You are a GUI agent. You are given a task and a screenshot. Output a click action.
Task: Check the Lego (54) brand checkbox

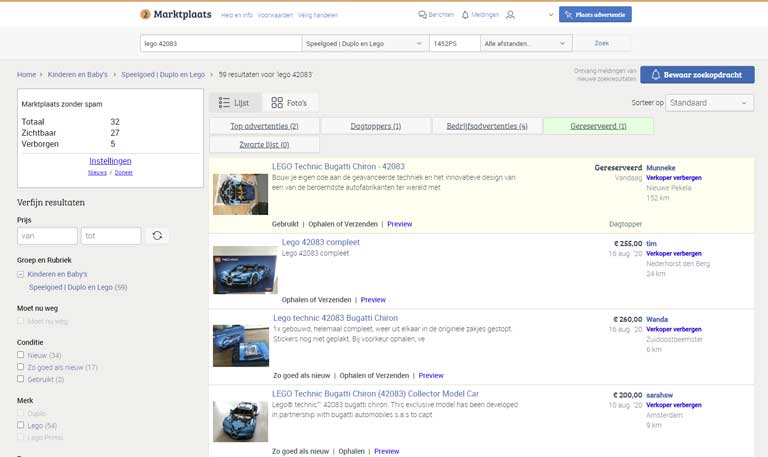21,425
